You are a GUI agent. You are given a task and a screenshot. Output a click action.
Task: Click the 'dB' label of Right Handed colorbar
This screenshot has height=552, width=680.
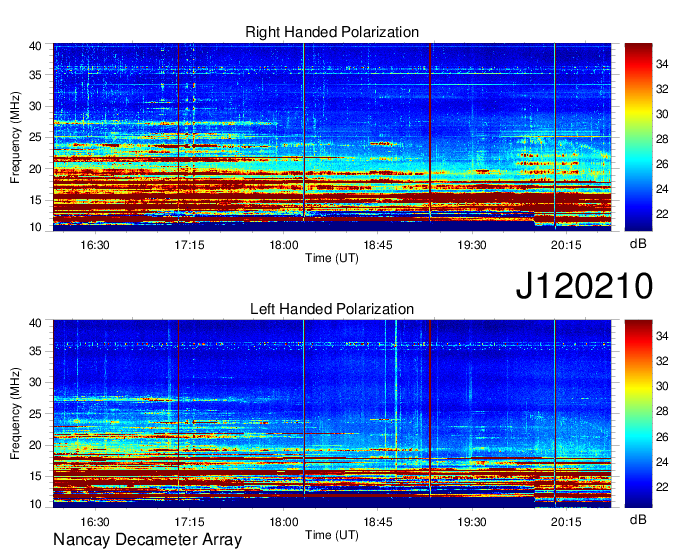[x=638, y=244]
